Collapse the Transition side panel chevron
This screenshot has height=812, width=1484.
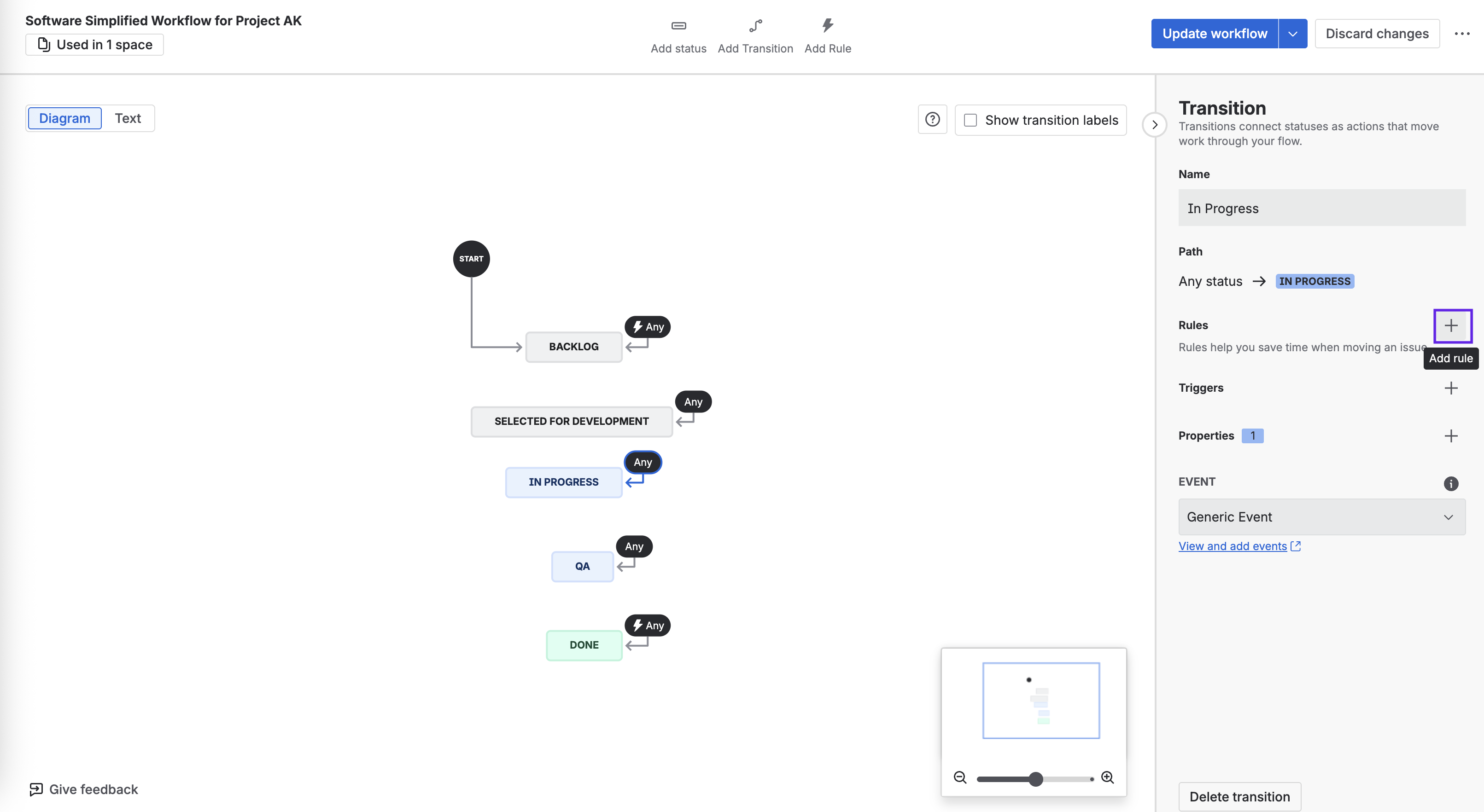[1155, 125]
